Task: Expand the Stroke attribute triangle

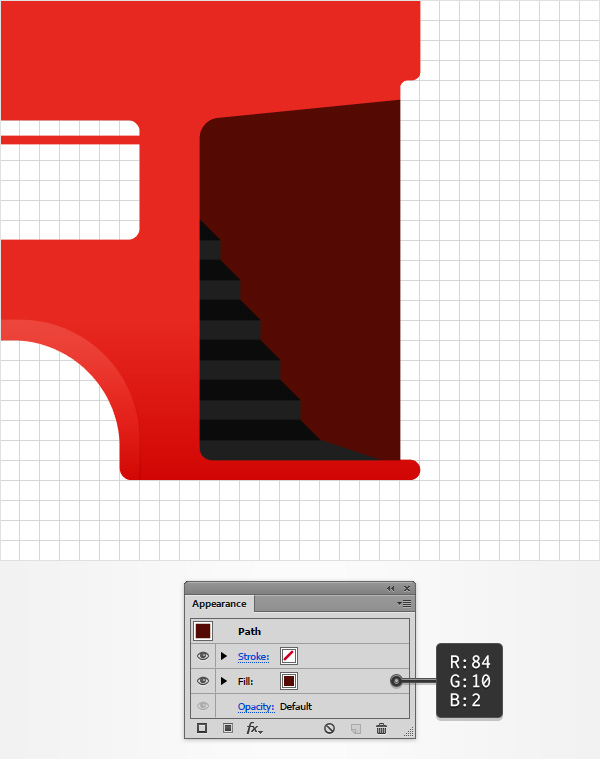Action: (x=224, y=656)
